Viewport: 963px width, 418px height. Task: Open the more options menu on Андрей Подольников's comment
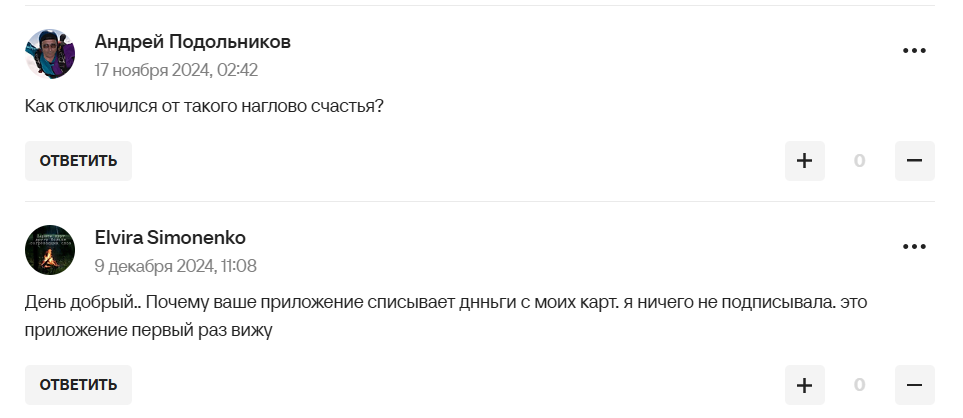(x=914, y=51)
